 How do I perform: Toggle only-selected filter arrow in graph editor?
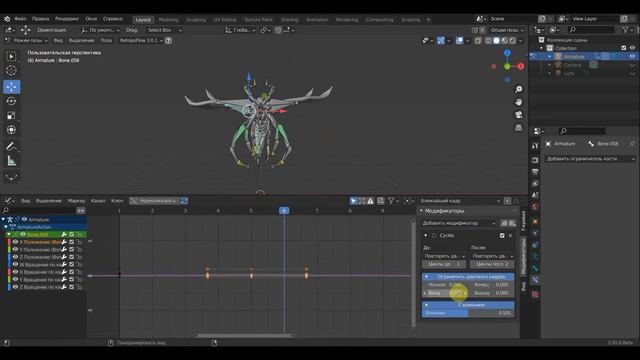[353, 201]
